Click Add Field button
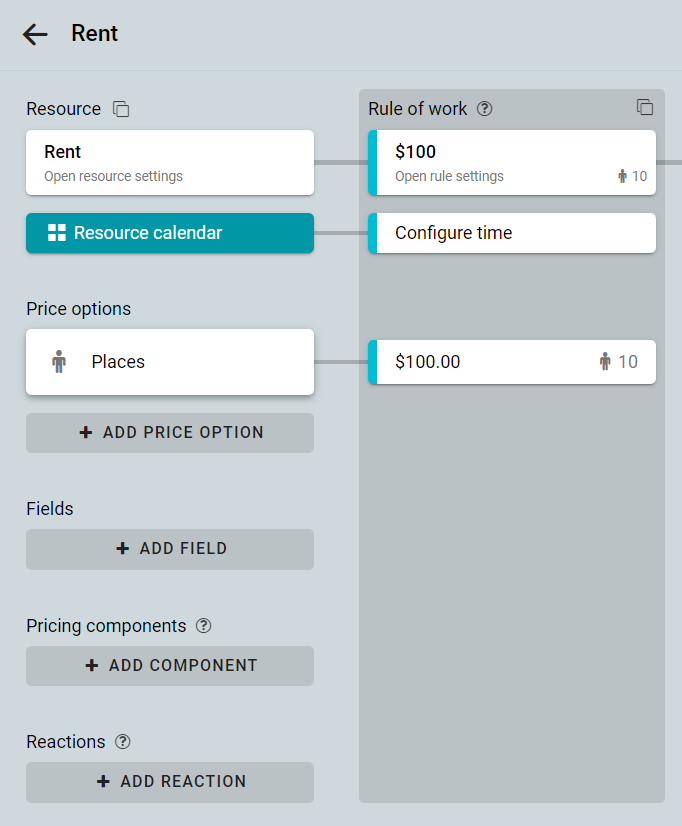Image resolution: width=682 pixels, height=826 pixels. tap(170, 549)
